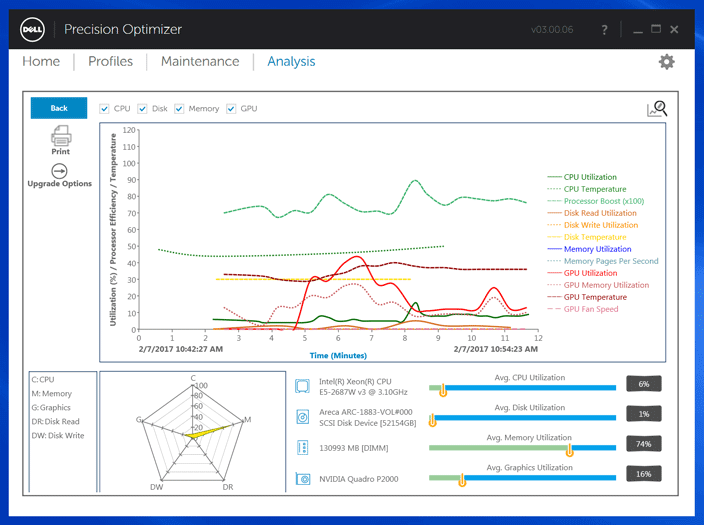
Task: Click the disk icon beside Areca ARC-1883
Action: (303, 417)
